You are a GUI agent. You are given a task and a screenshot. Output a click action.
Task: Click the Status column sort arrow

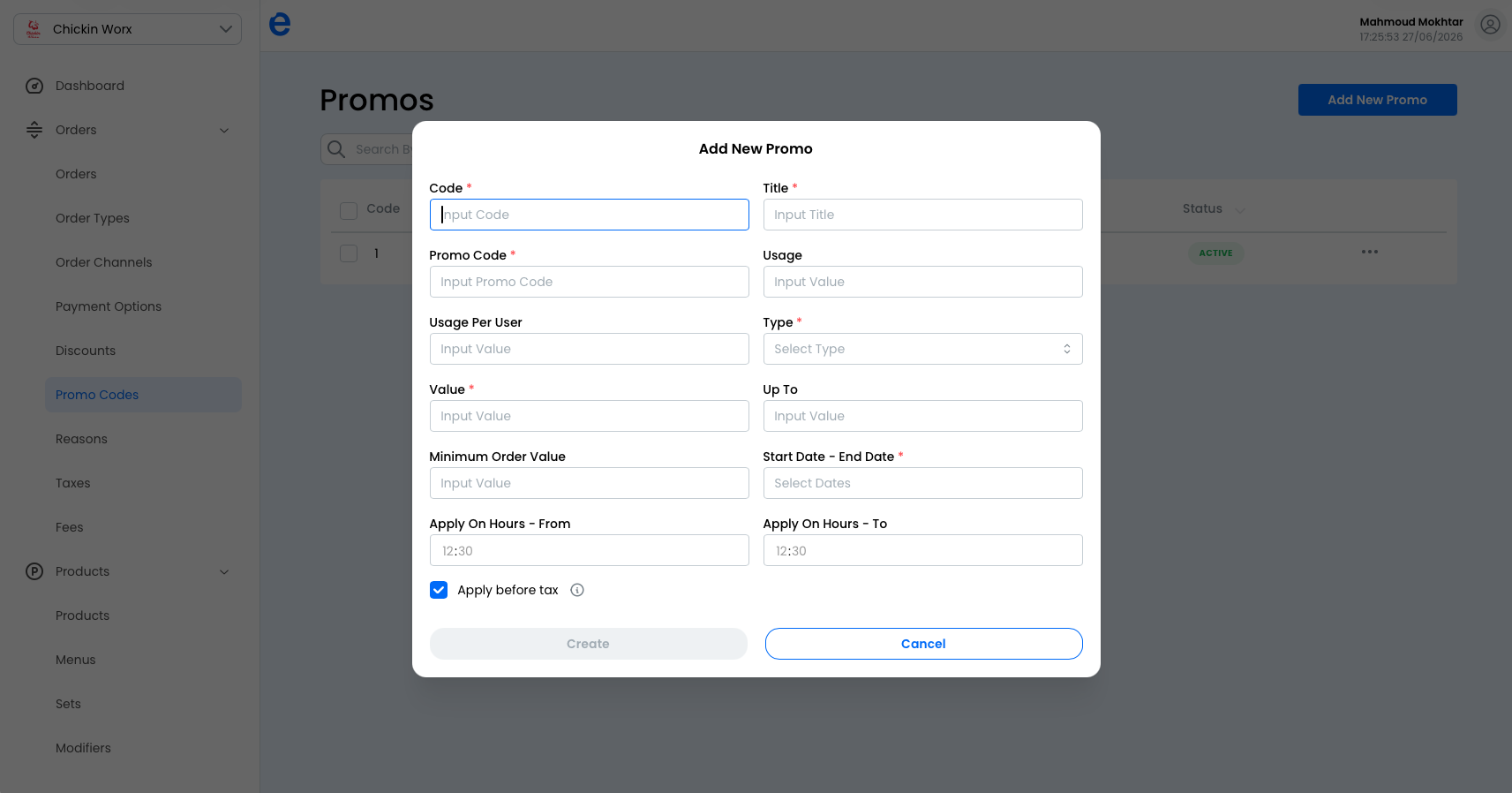pyautogui.click(x=1240, y=210)
